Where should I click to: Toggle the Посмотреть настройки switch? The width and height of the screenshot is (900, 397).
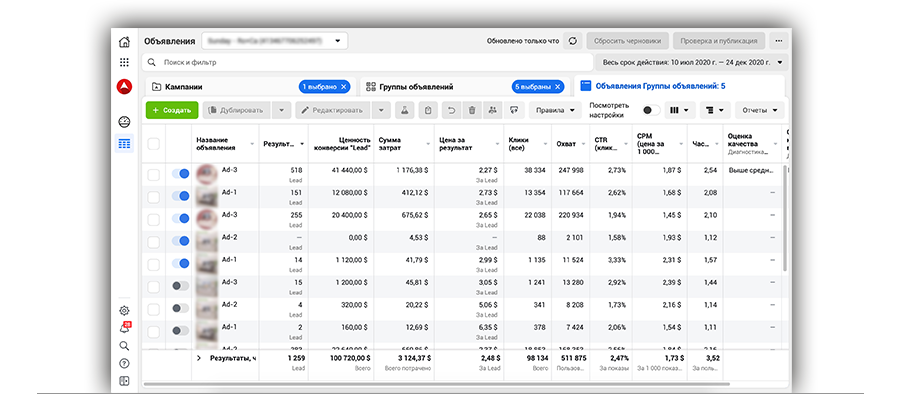[x=651, y=110]
